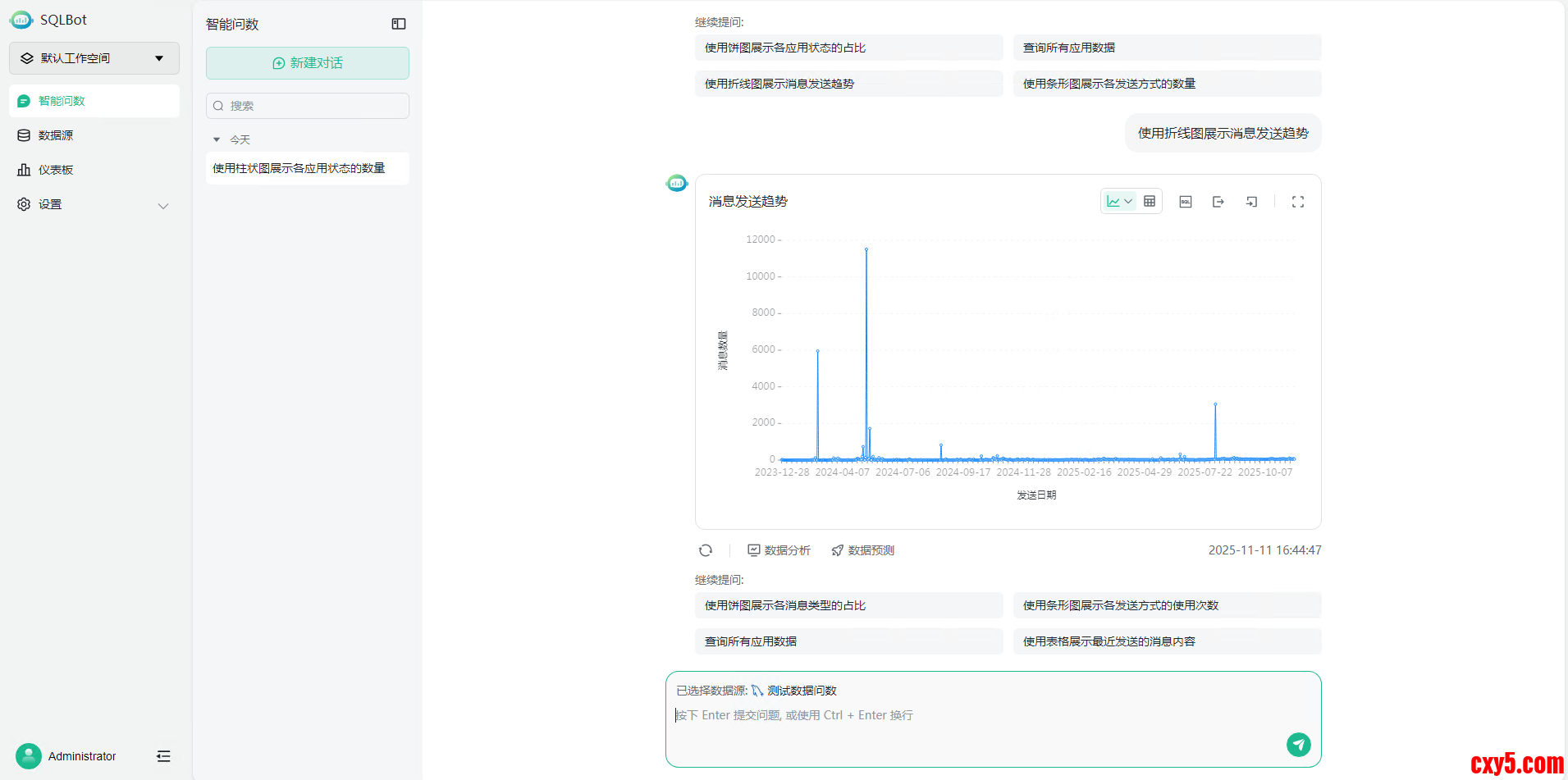Toggle the sidebar menu collapse icon
This screenshot has width=1568, height=780.
coord(163,756)
